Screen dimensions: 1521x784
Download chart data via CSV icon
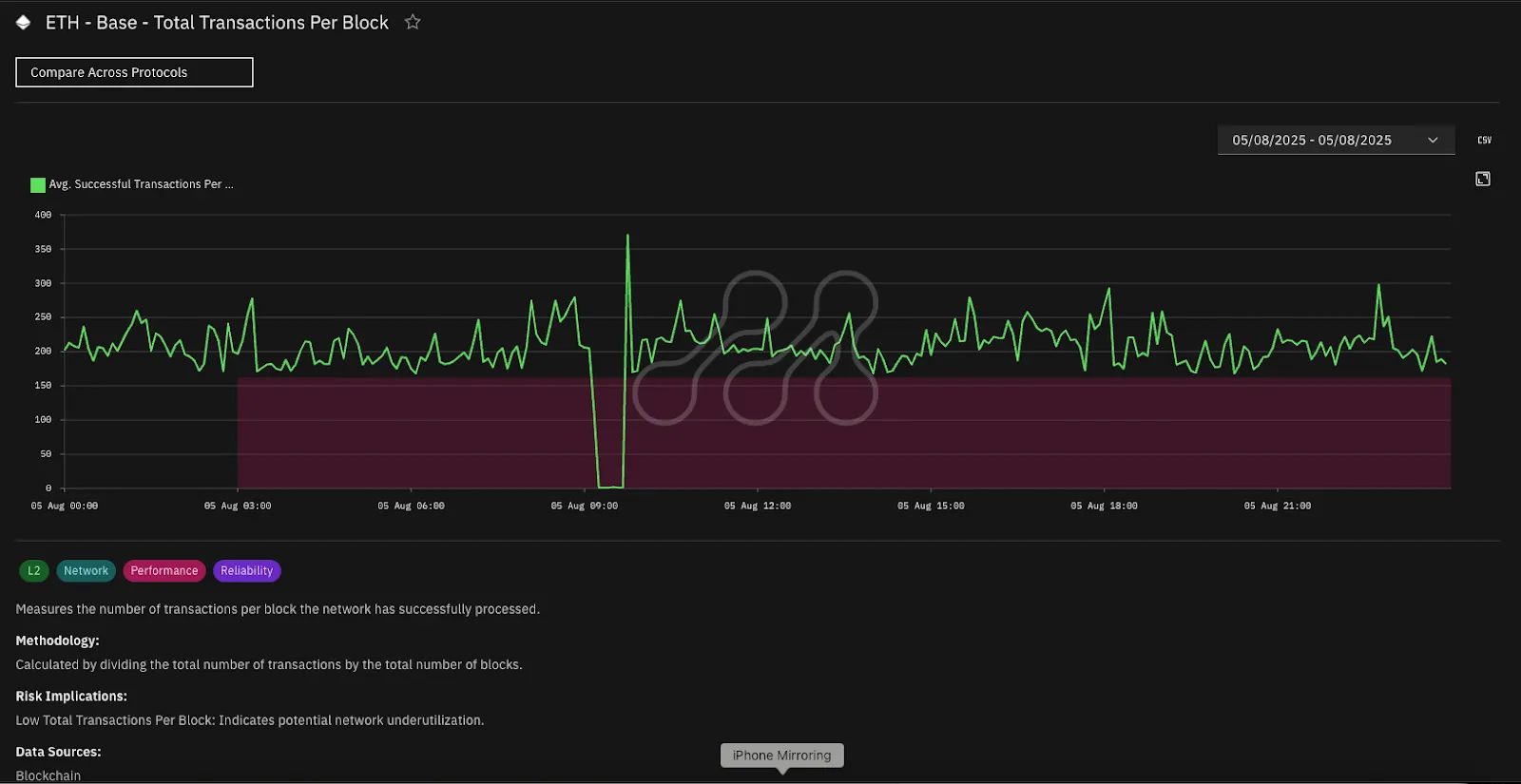[x=1484, y=140]
